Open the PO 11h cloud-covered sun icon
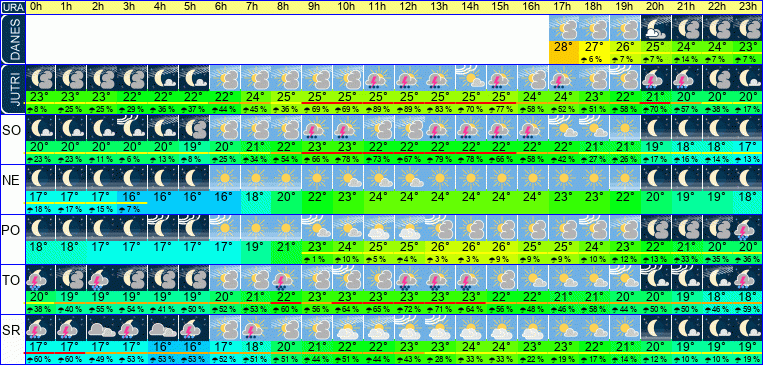Screen dimensions: 763x365 click(378, 228)
